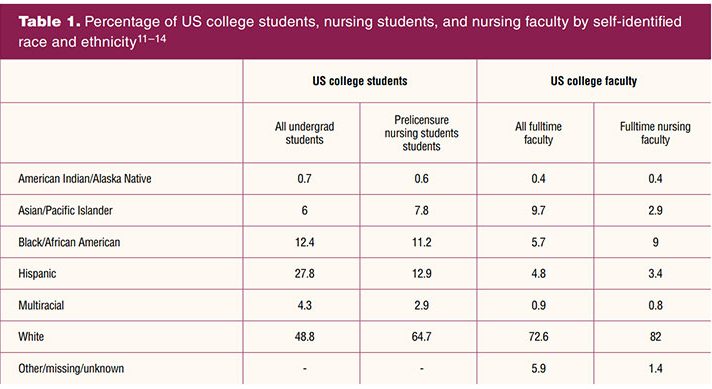The width and height of the screenshot is (712, 389).
Task: Click the 82 White nursing faculty value
Action: 655,337
